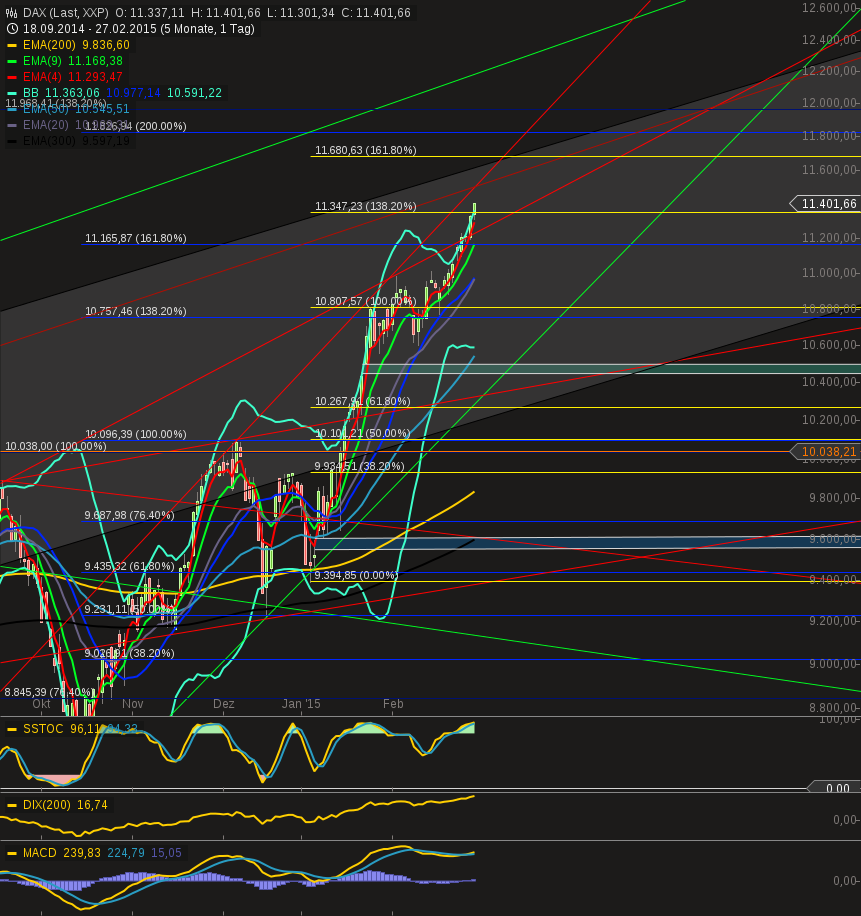Screen dimensions: 861x916
Task: Click the clock icon beside the date range
Action: point(12,29)
